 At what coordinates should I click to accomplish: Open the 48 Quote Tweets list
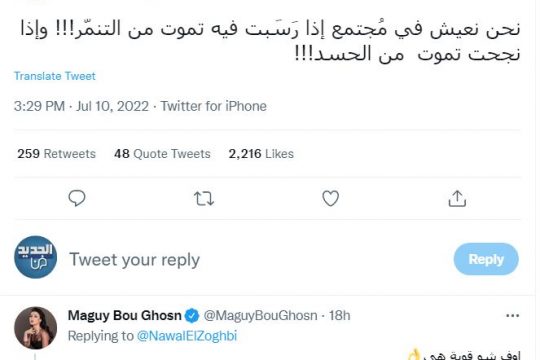tap(162, 154)
